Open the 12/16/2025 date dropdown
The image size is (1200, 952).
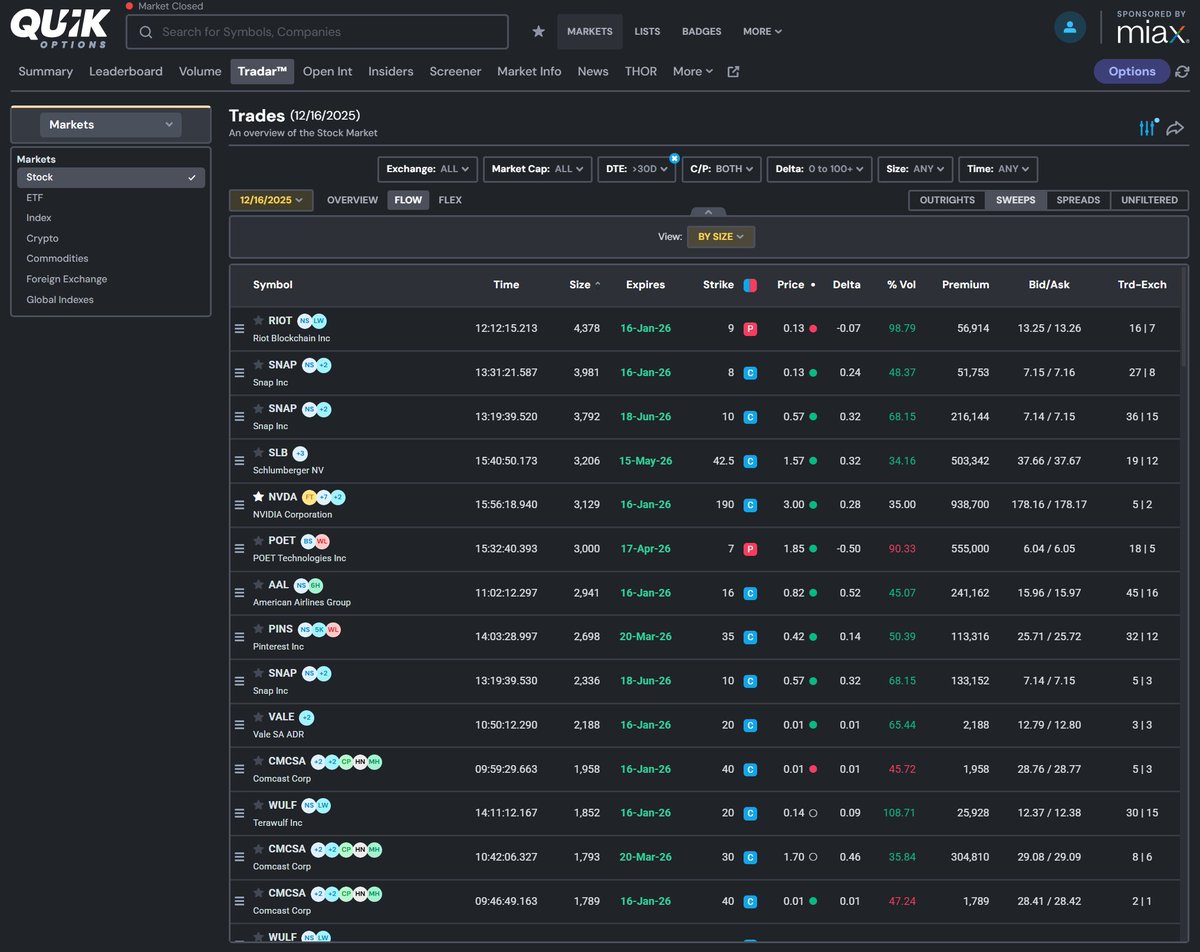(x=271, y=200)
